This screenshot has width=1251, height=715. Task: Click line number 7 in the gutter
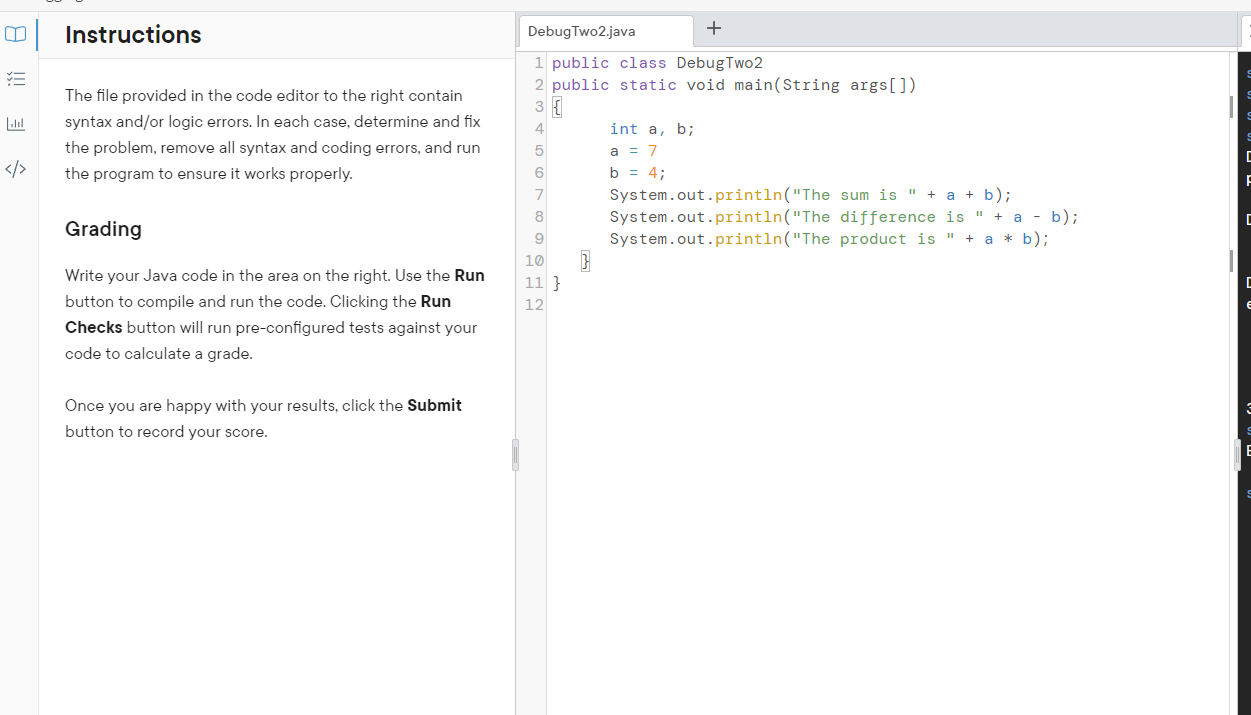click(539, 195)
